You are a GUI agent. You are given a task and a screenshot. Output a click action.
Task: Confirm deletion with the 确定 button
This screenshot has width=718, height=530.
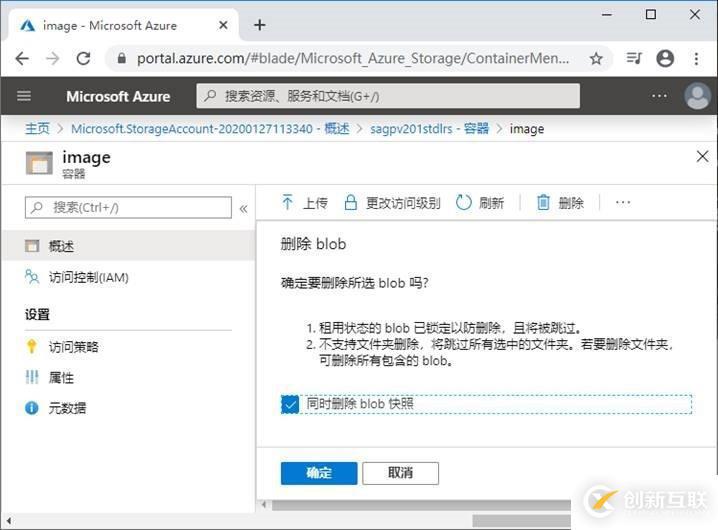[x=319, y=473]
